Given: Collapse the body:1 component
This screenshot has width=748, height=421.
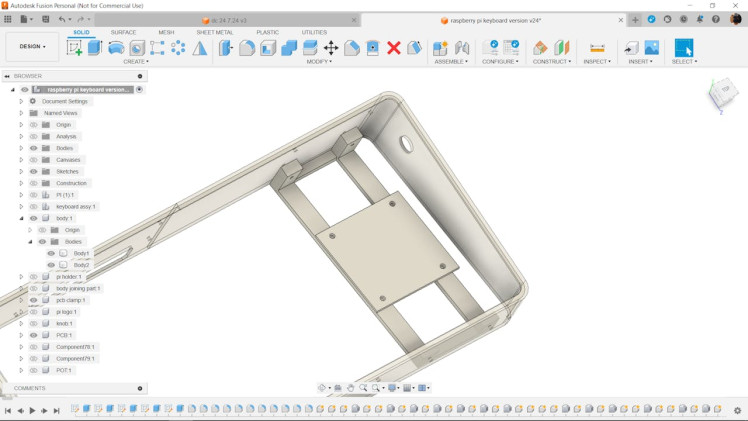Looking at the screenshot, I should pos(21,218).
